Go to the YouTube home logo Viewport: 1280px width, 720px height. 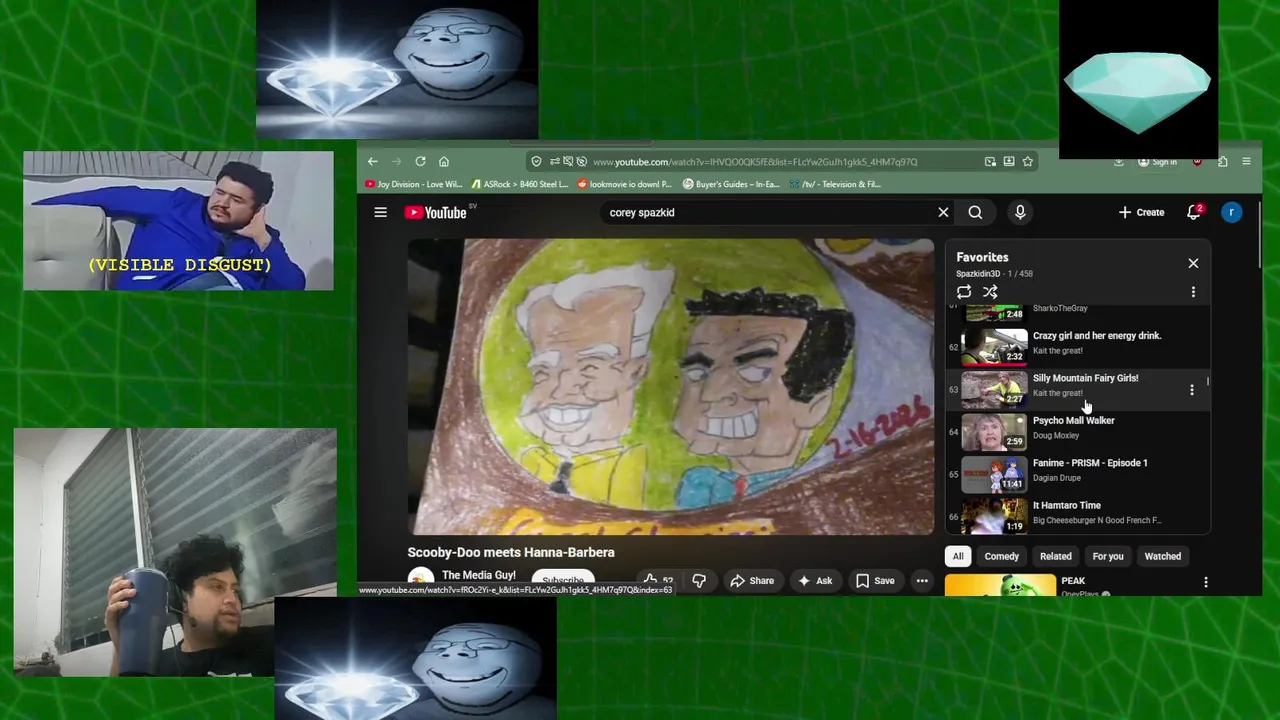tap(436, 212)
